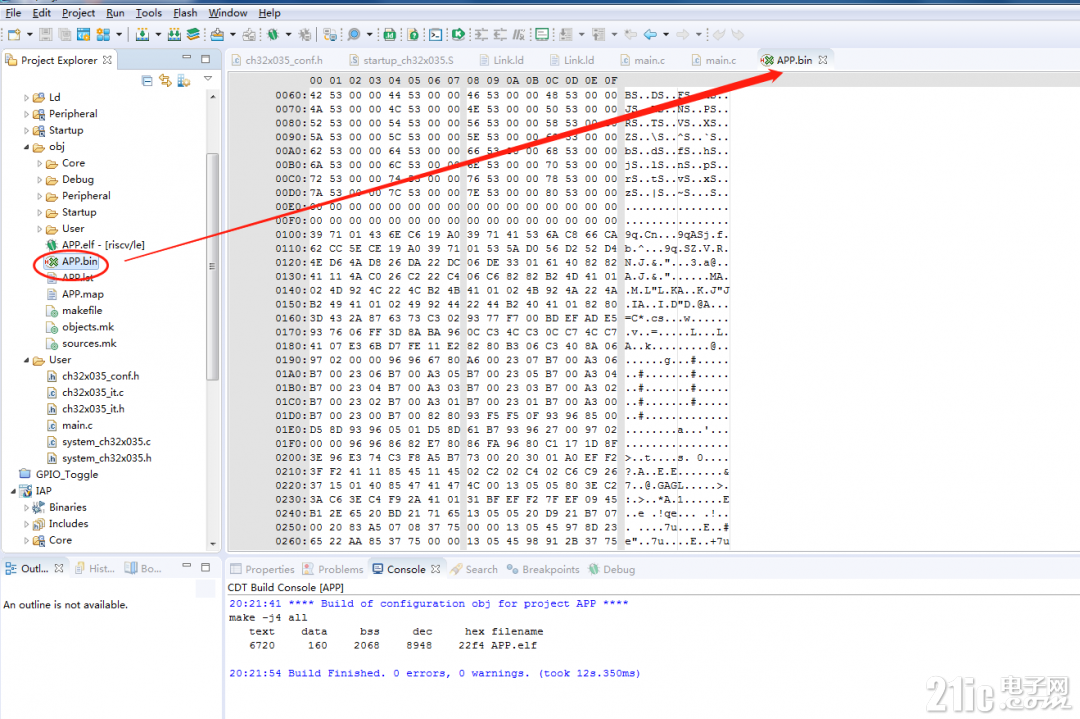Close the Project Explorer view tab
The height and width of the screenshot is (719, 1080).
[107, 60]
